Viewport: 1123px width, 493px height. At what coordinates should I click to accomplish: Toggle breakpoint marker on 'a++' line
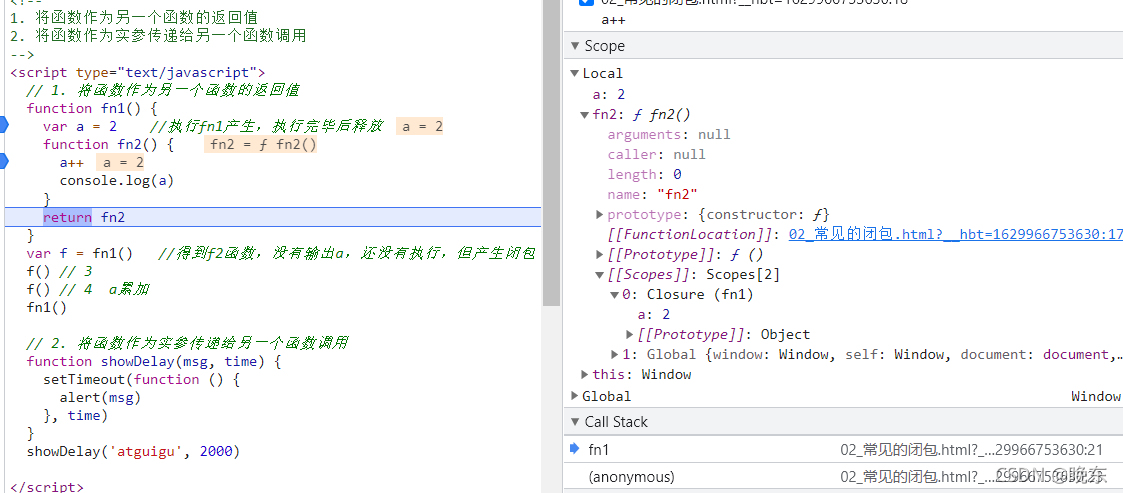pyautogui.click(x=4, y=162)
